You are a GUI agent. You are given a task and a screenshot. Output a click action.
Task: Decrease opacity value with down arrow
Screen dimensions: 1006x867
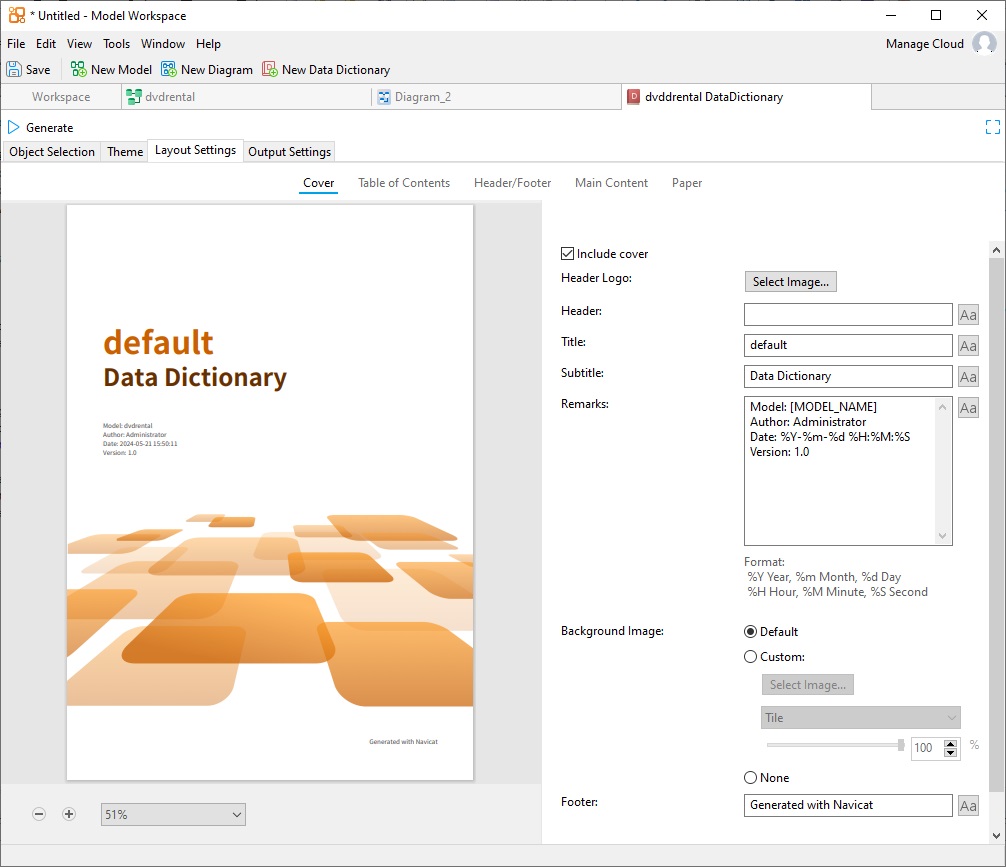[951, 752]
